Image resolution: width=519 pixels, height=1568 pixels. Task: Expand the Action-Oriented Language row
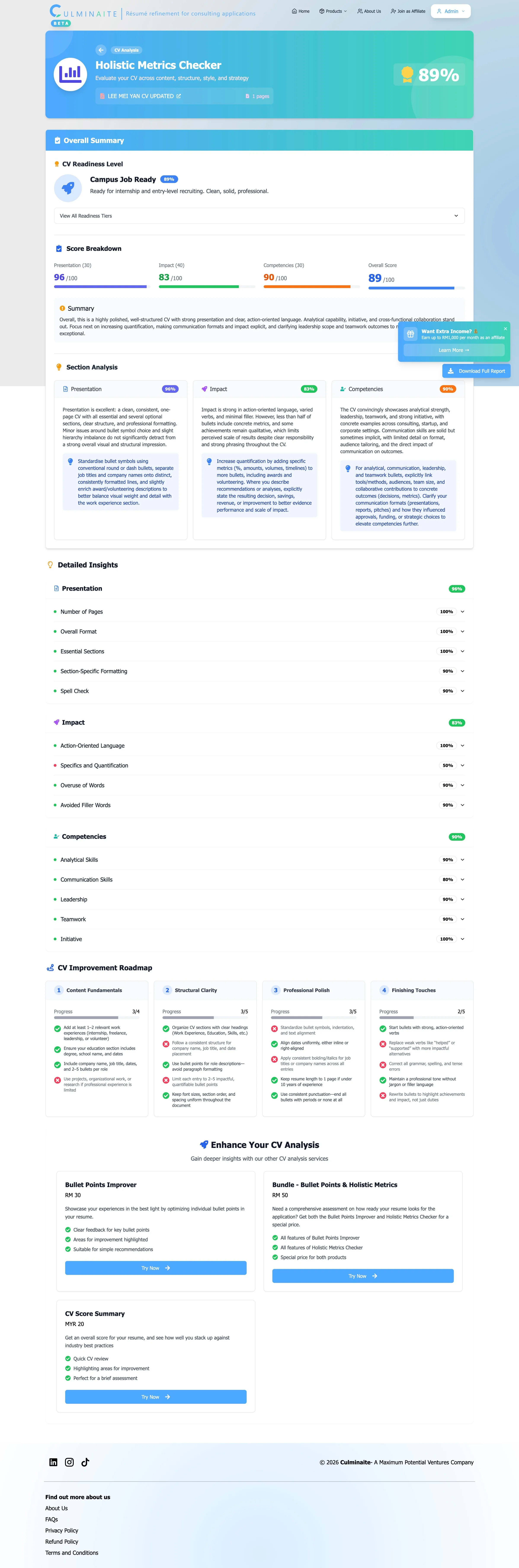tap(259, 746)
